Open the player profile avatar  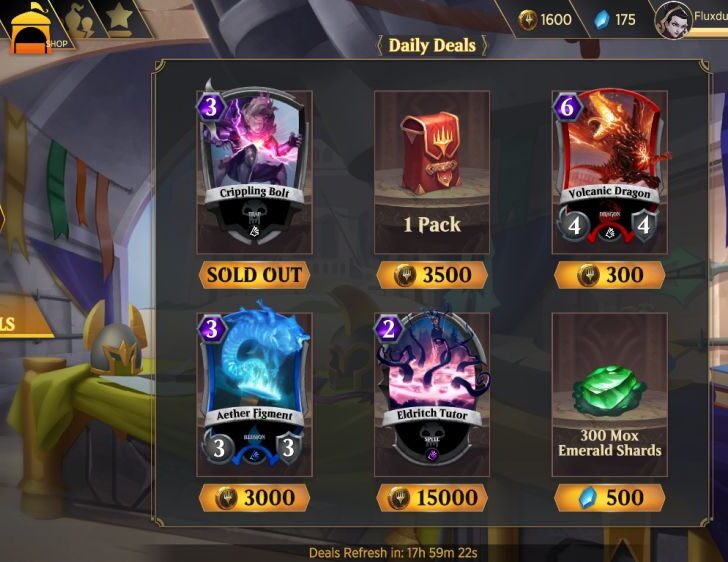673,20
